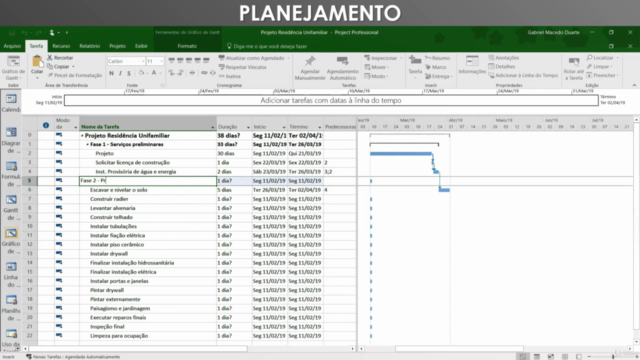
Task: Open Diagrama de Rede view in sidebar
Action: point(11,140)
